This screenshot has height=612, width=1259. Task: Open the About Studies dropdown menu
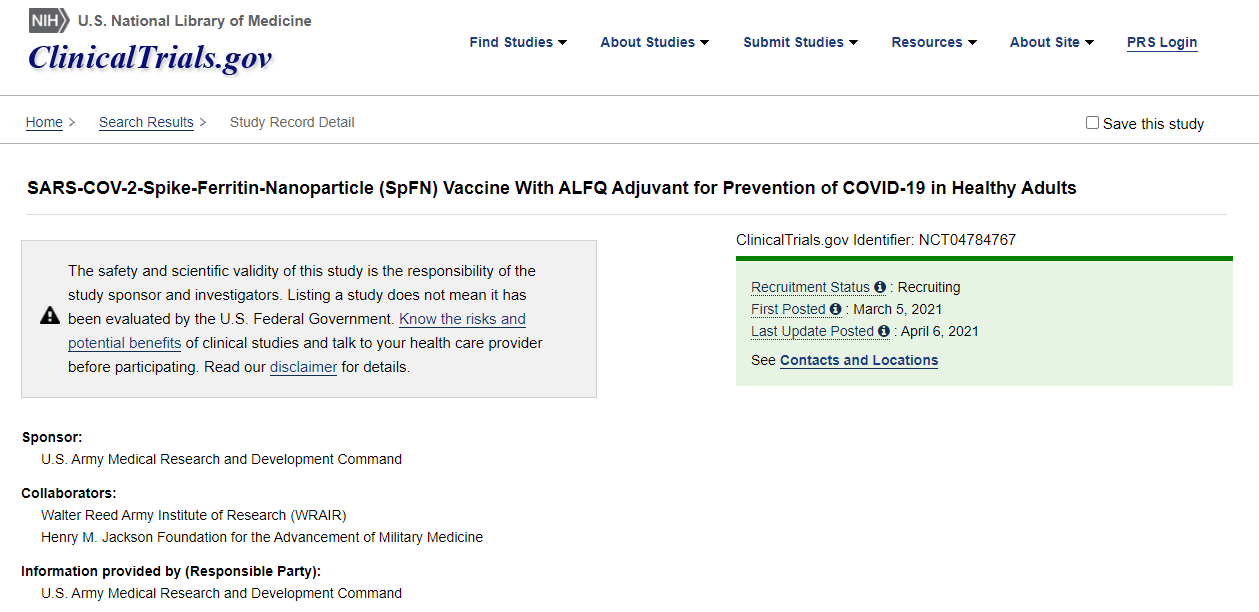tap(654, 42)
